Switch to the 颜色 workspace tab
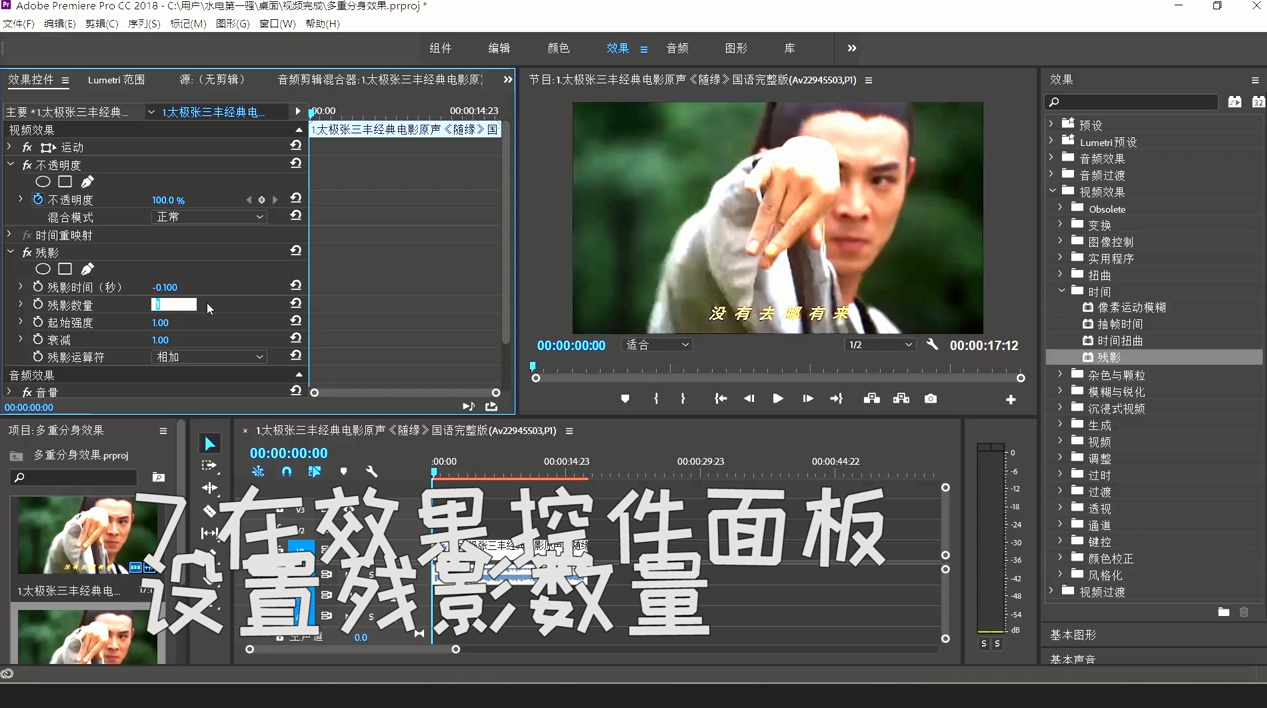Image resolution: width=1267 pixels, height=708 pixels. [x=558, y=48]
